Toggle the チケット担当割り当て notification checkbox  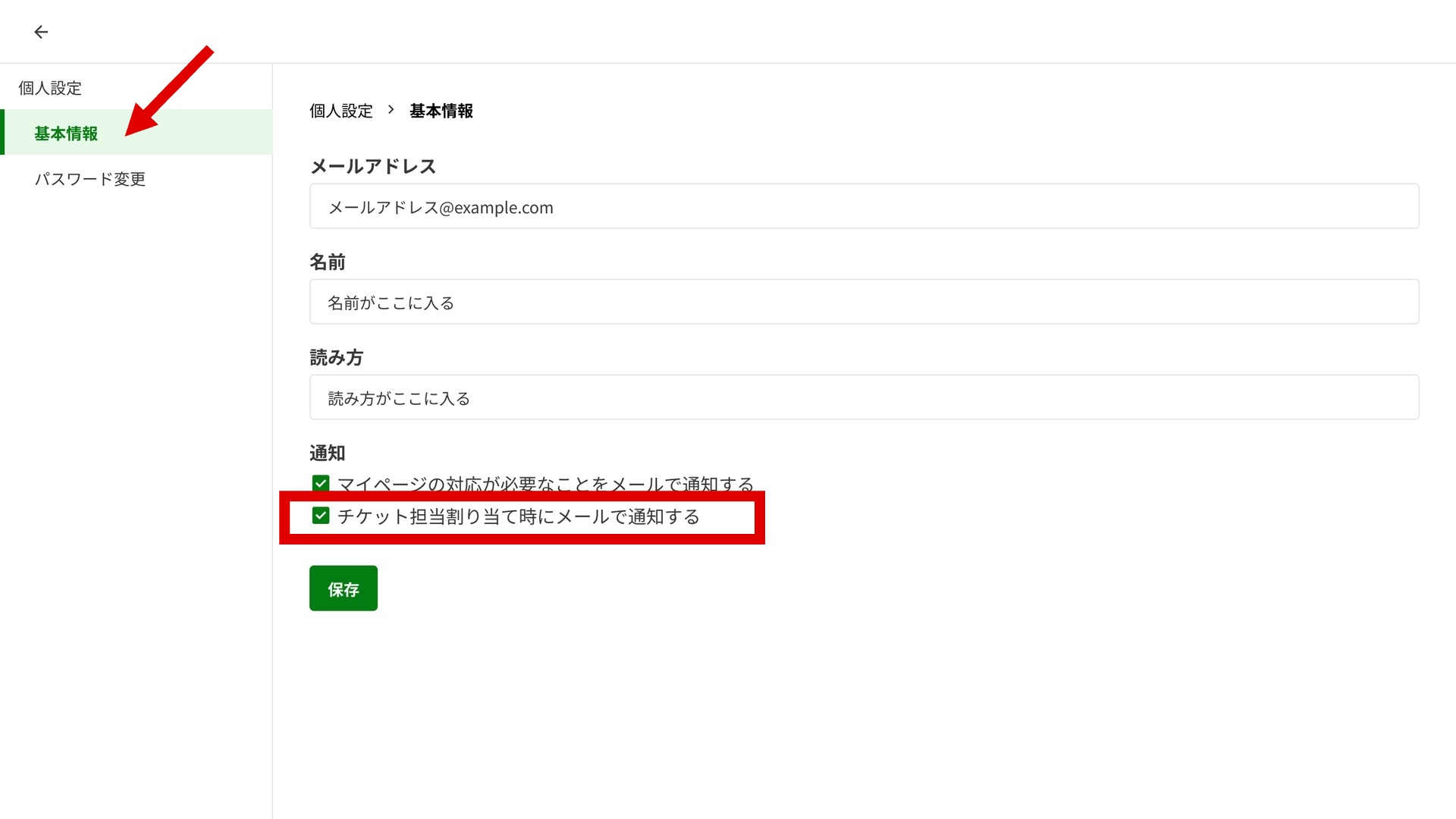point(321,516)
